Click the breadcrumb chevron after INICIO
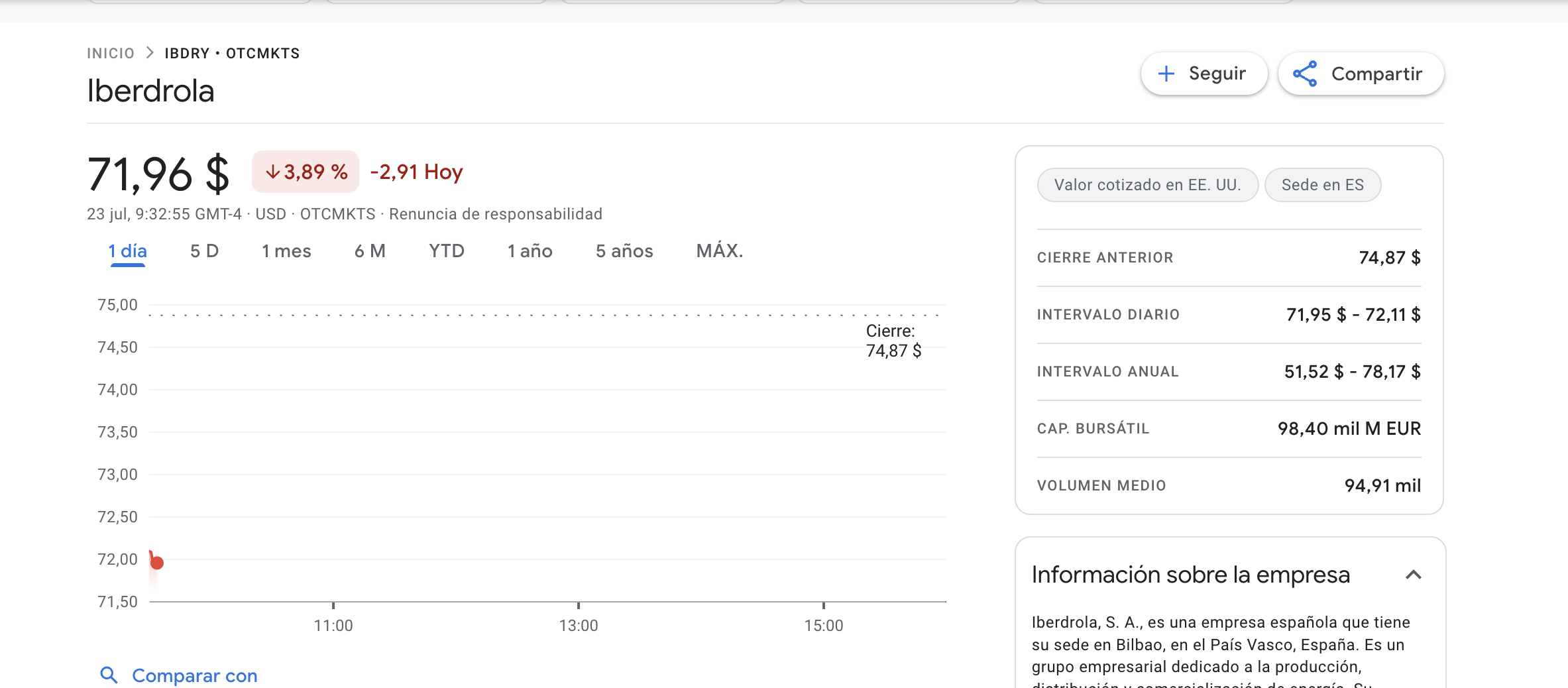Image resolution: width=1568 pixels, height=688 pixels. 150,53
